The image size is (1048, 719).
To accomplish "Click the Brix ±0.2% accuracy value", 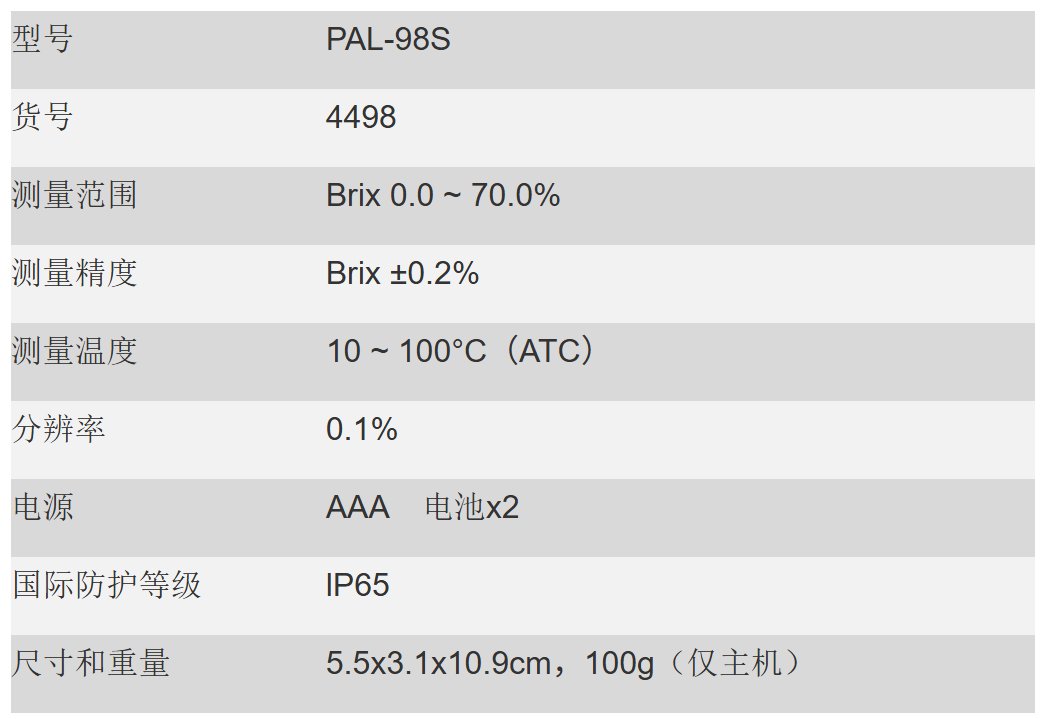I will pos(402,274).
